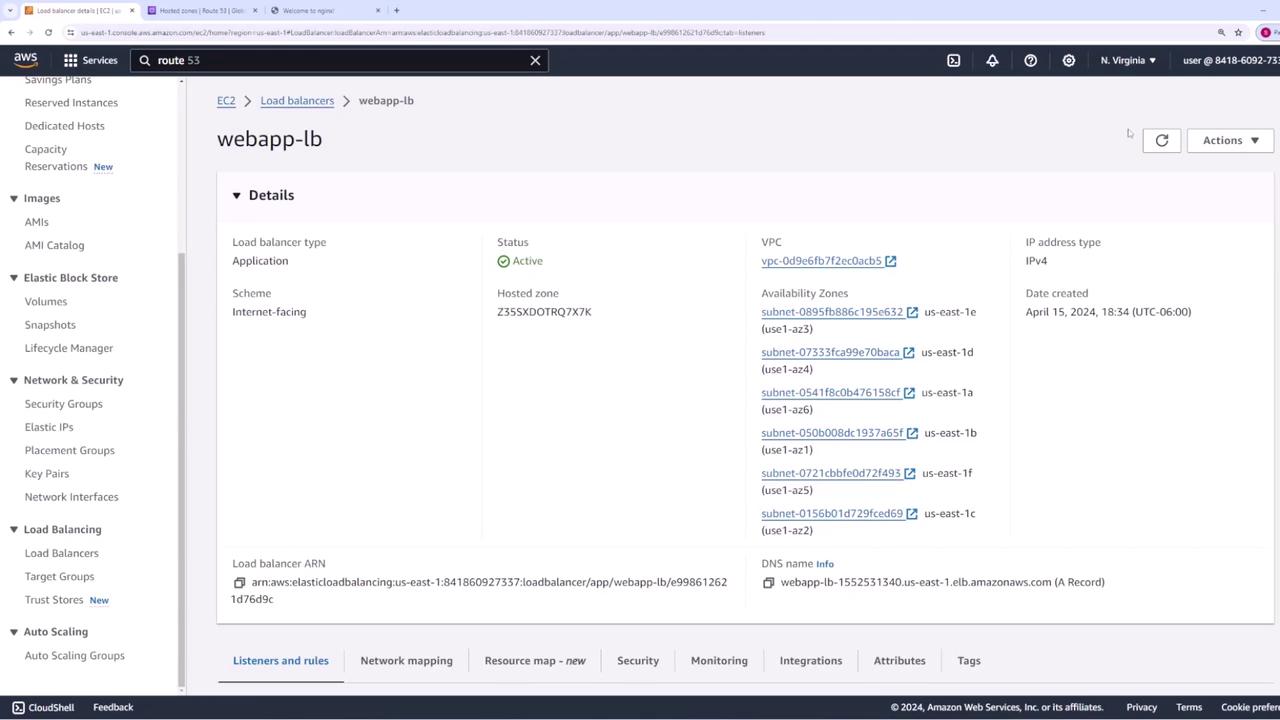Open Elastic IPs in sidebar
Viewport: 1280px width, 720px height.
[x=49, y=427]
